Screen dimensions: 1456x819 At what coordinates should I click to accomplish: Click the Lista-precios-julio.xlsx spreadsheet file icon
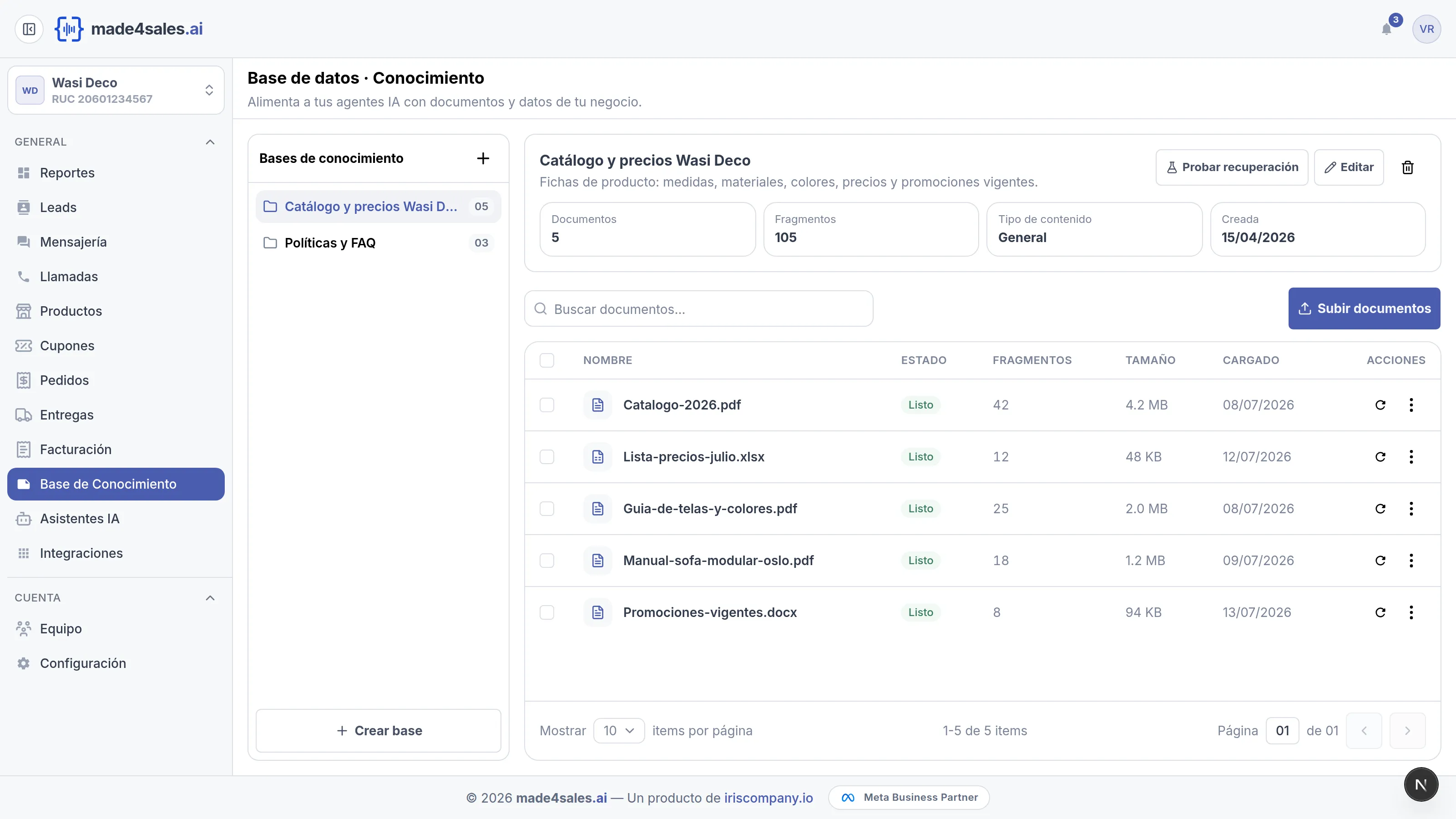[598, 457]
